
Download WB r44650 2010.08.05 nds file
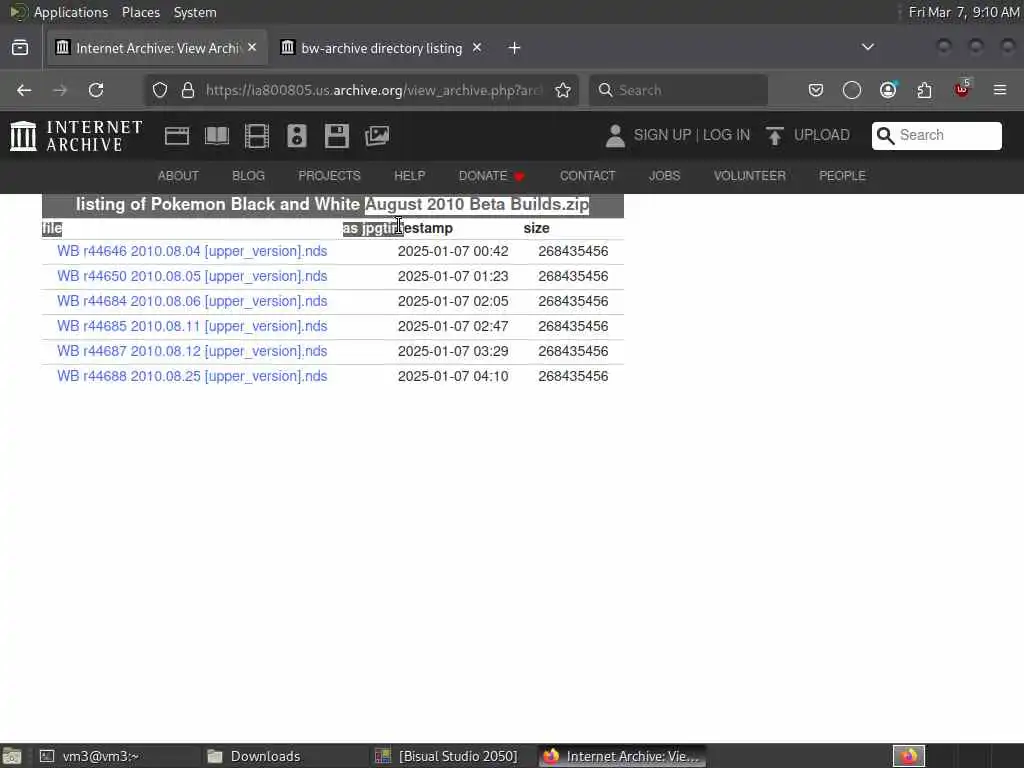[192, 276]
